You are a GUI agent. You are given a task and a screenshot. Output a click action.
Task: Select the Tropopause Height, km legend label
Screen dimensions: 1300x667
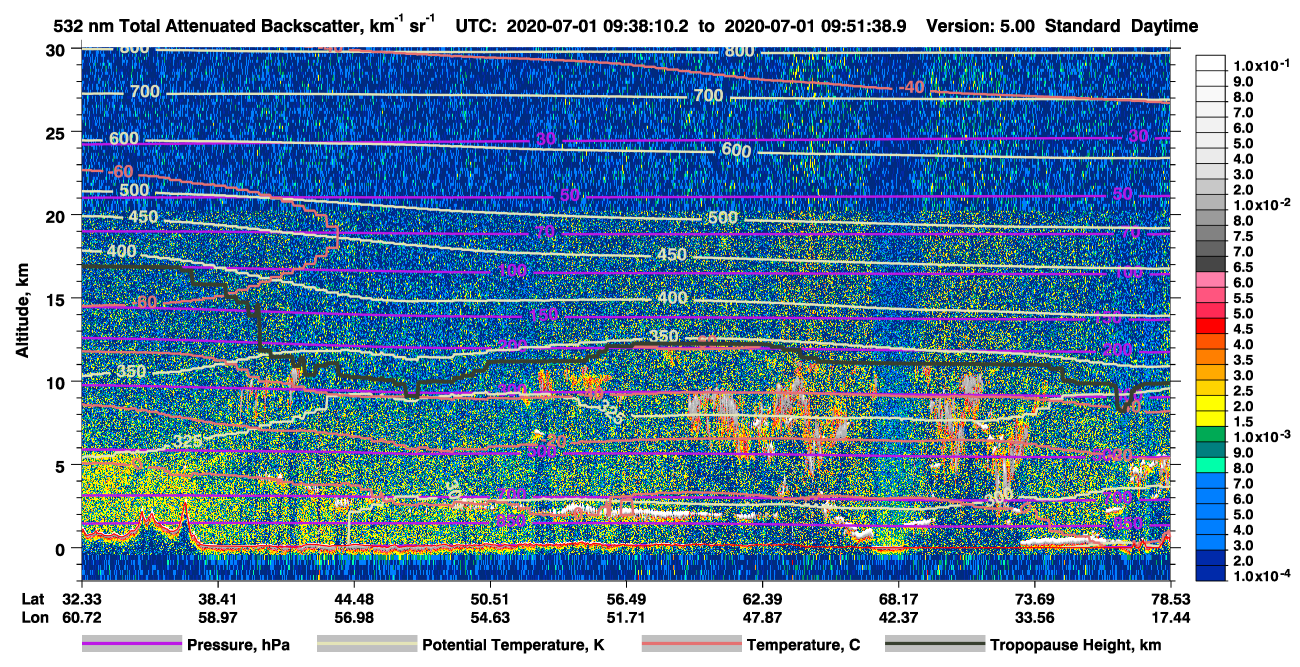coord(1076,645)
